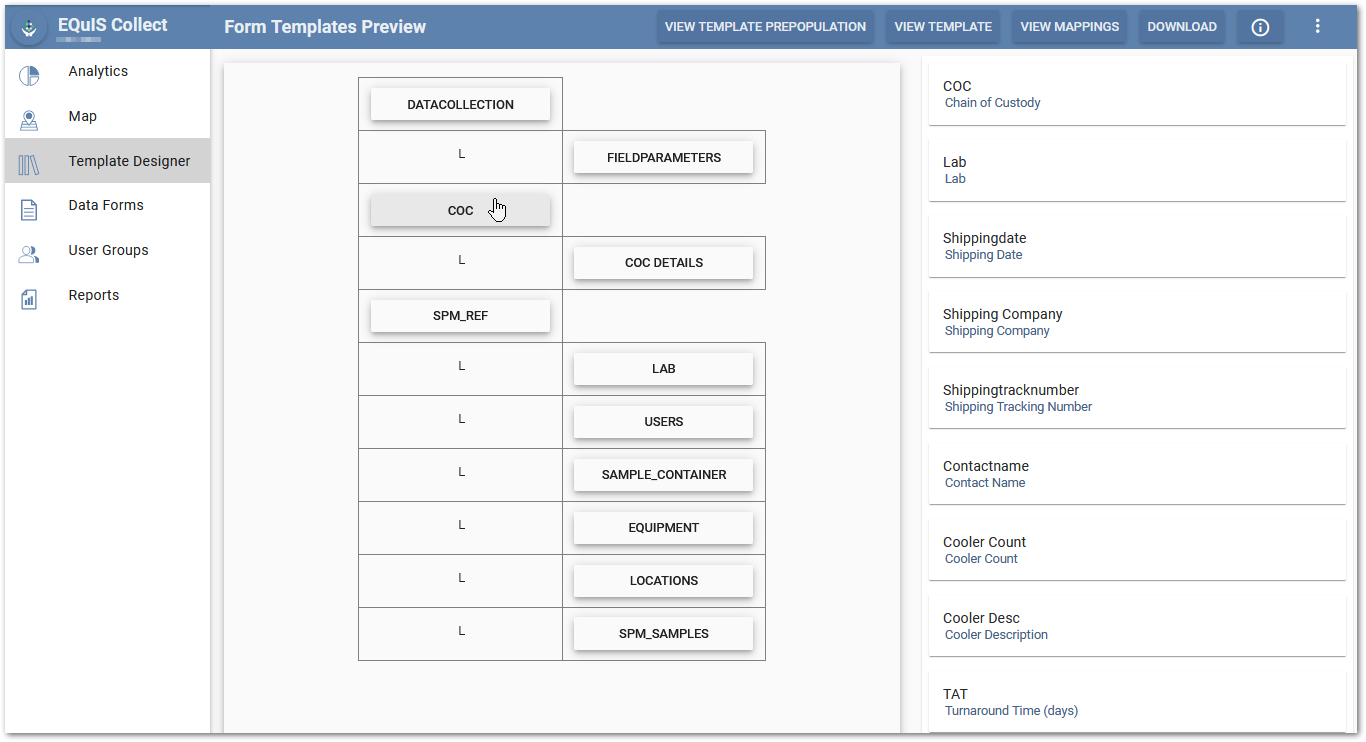
Task: Select the SAMPLE_CONTAINER form node
Action: [x=663, y=475]
